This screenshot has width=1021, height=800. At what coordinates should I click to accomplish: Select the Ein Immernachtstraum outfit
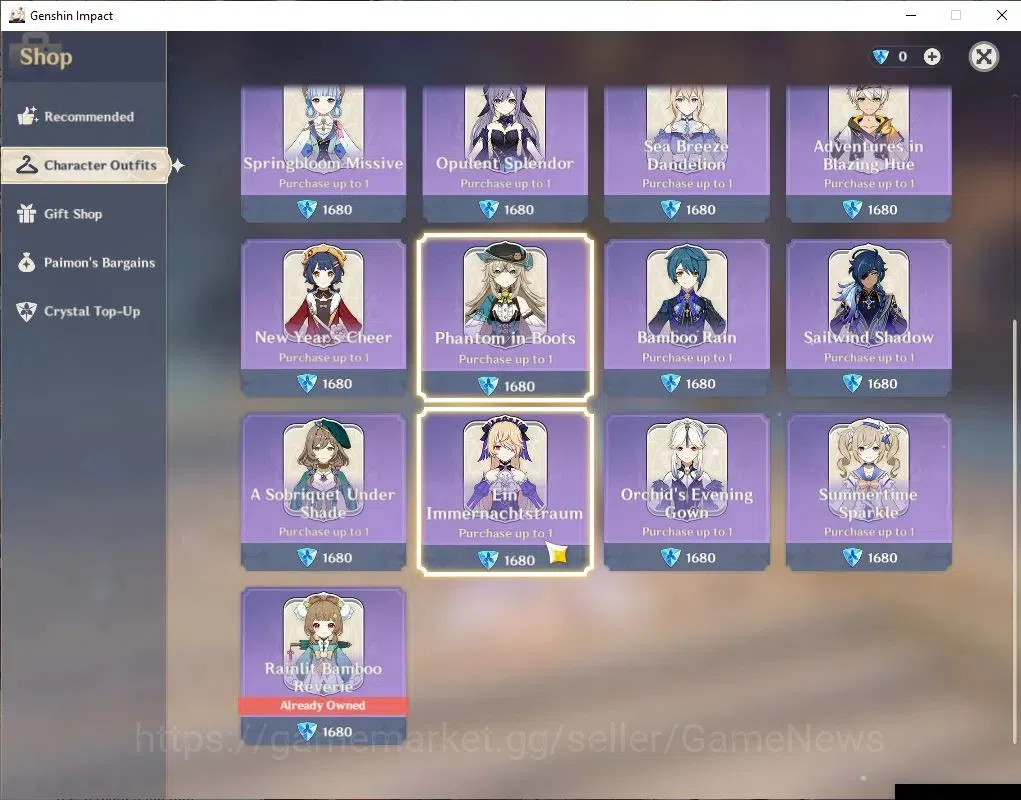click(x=505, y=492)
